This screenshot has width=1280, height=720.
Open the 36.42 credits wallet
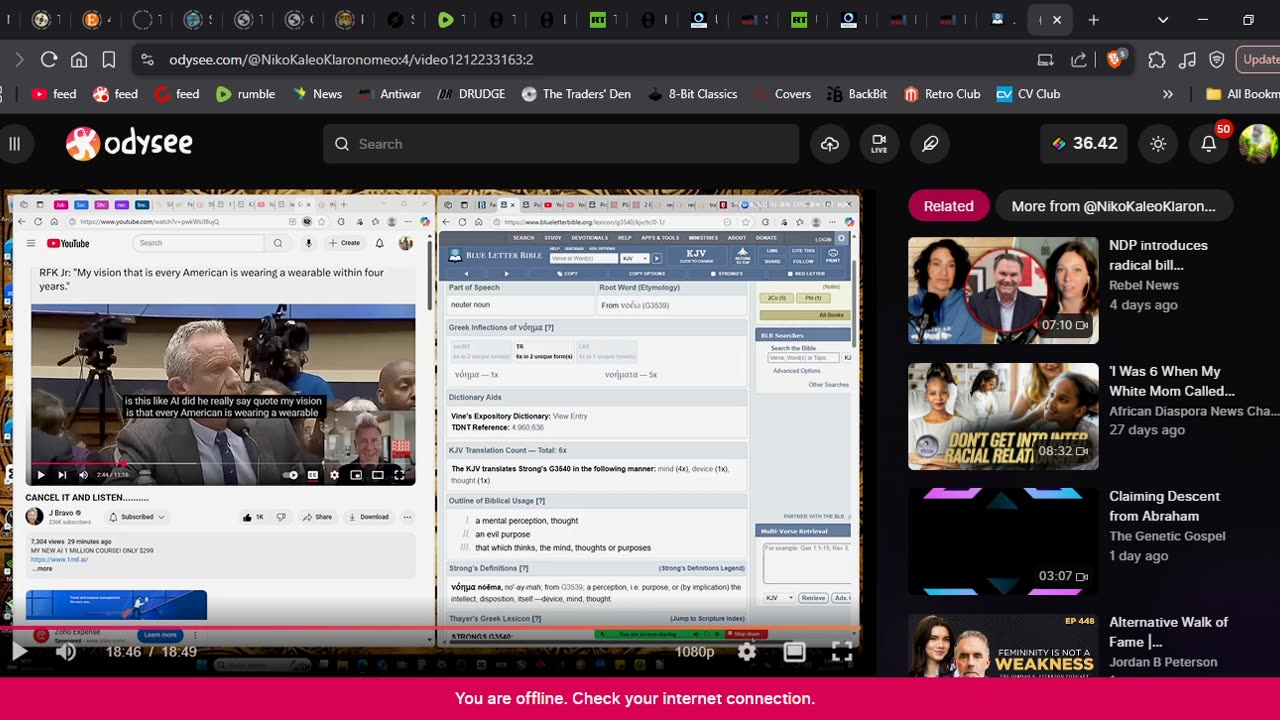pyautogui.click(x=1084, y=144)
